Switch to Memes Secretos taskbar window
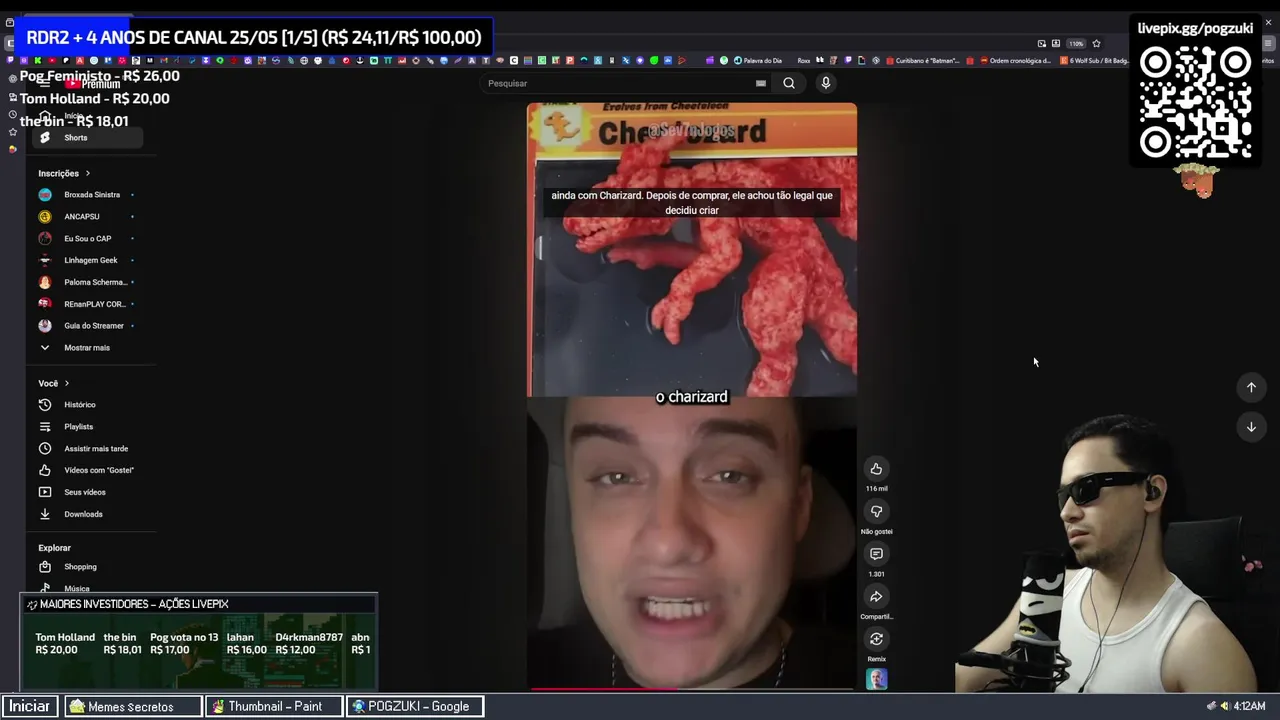This screenshot has width=1280, height=720. point(132,706)
